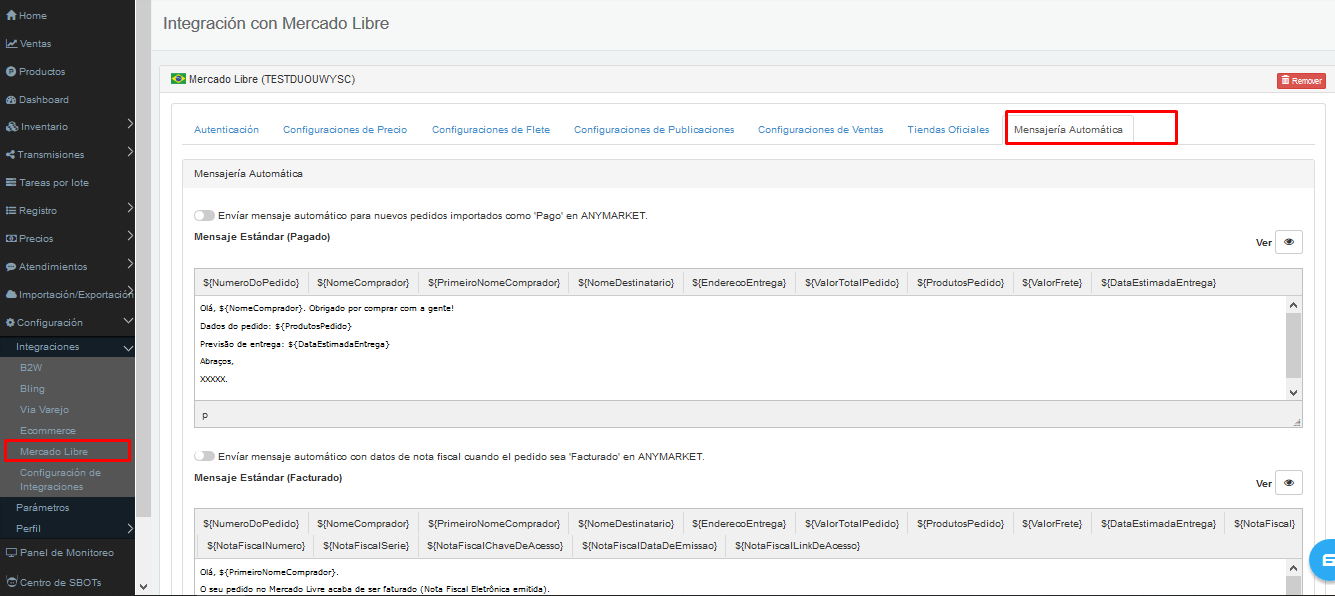Insert ${NotaFiscalSerie} in Facturado message
Image resolution: width=1335 pixels, height=596 pixels.
(x=367, y=546)
